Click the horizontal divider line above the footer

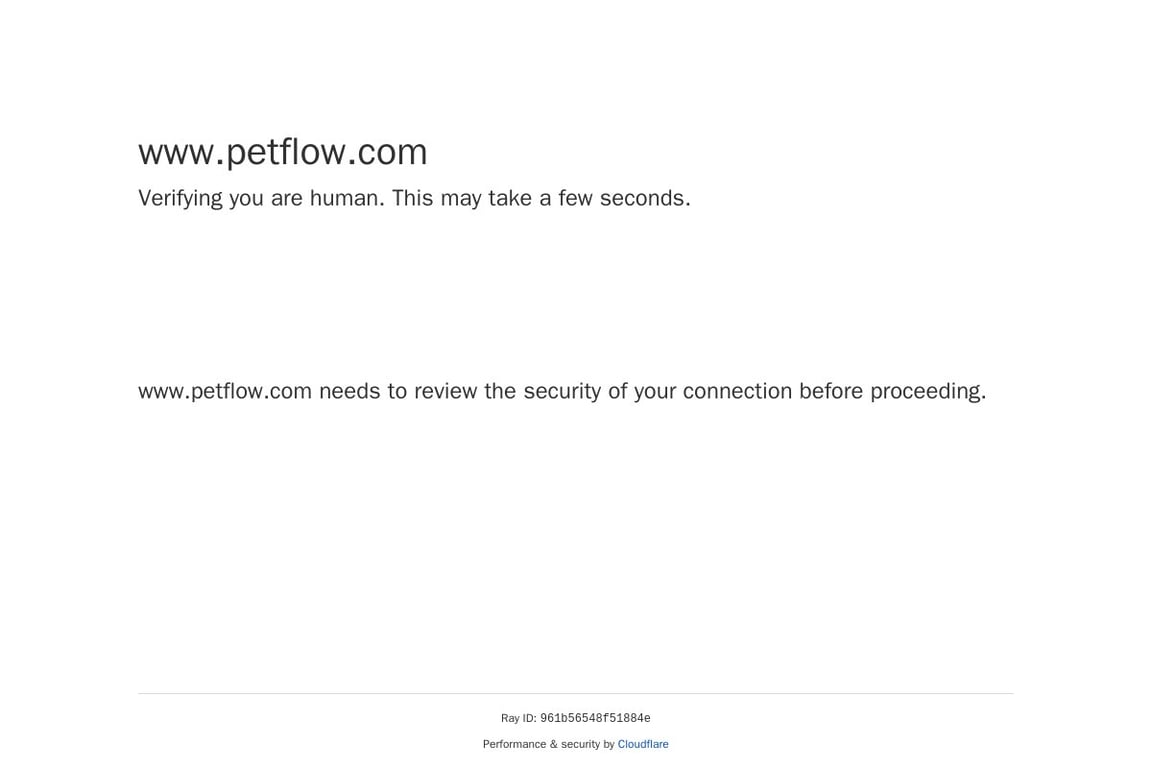[575, 693]
